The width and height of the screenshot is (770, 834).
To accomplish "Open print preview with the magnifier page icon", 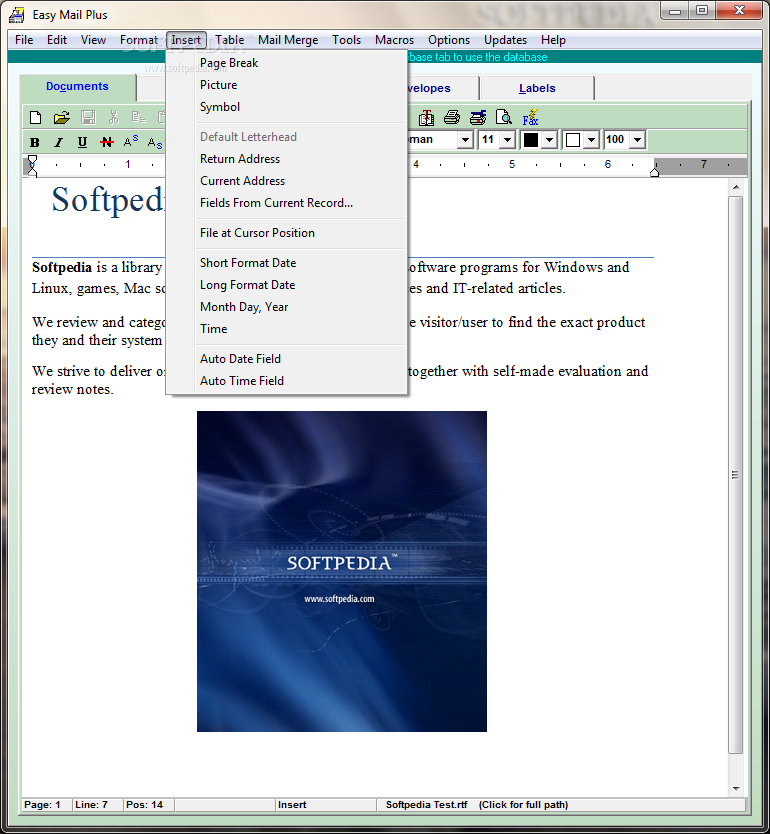I will pos(503,117).
